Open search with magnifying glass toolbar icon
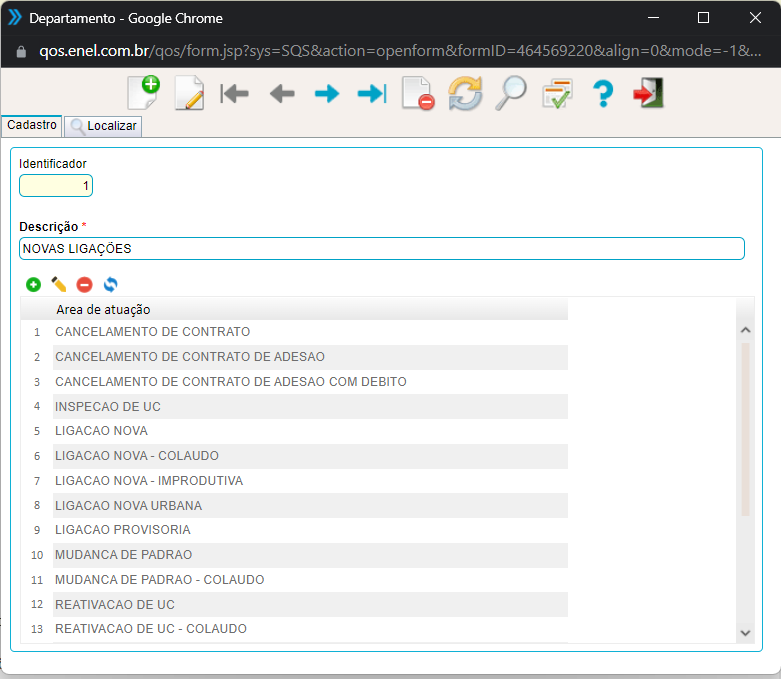The height and width of the screenshot is (679, 781). pyautogui.click(x=510, y=93)
